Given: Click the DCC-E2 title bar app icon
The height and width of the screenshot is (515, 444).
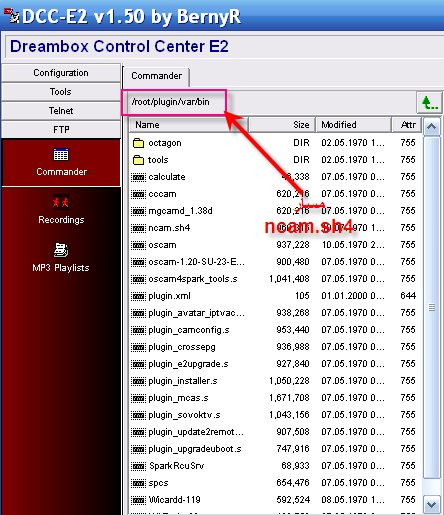Looking at the screenshot, I should click(11, 15).
